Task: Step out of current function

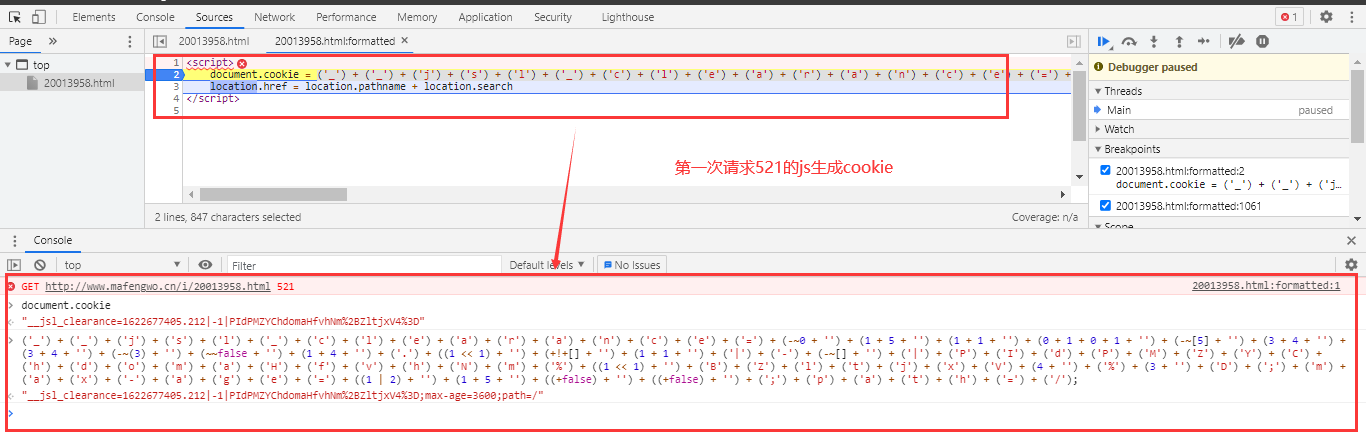Action: [x=1179, y=41]
